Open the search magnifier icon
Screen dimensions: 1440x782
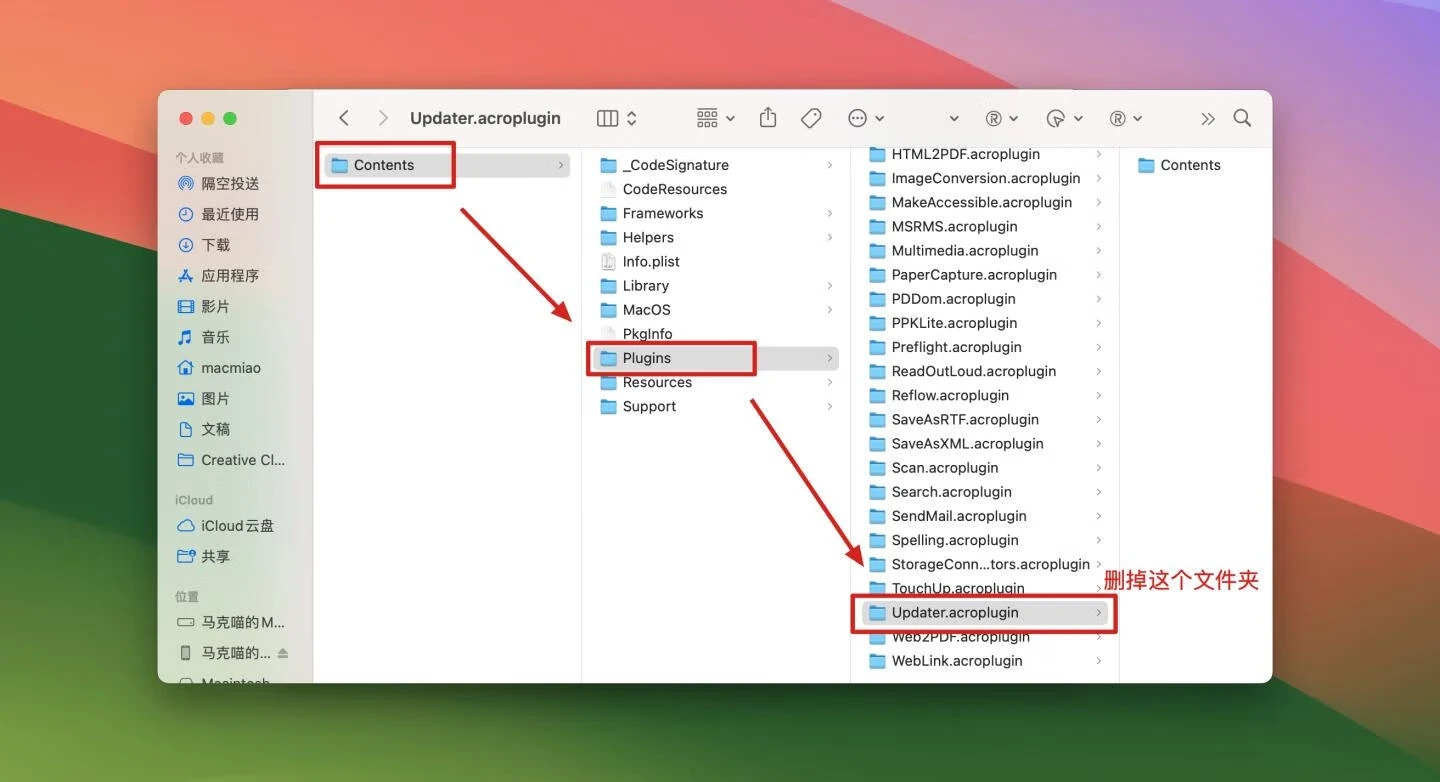click(1242, 118)
